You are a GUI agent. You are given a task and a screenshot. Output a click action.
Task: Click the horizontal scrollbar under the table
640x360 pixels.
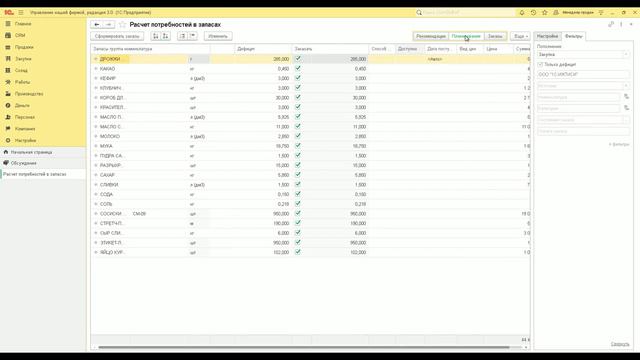[x=304, y=347]
